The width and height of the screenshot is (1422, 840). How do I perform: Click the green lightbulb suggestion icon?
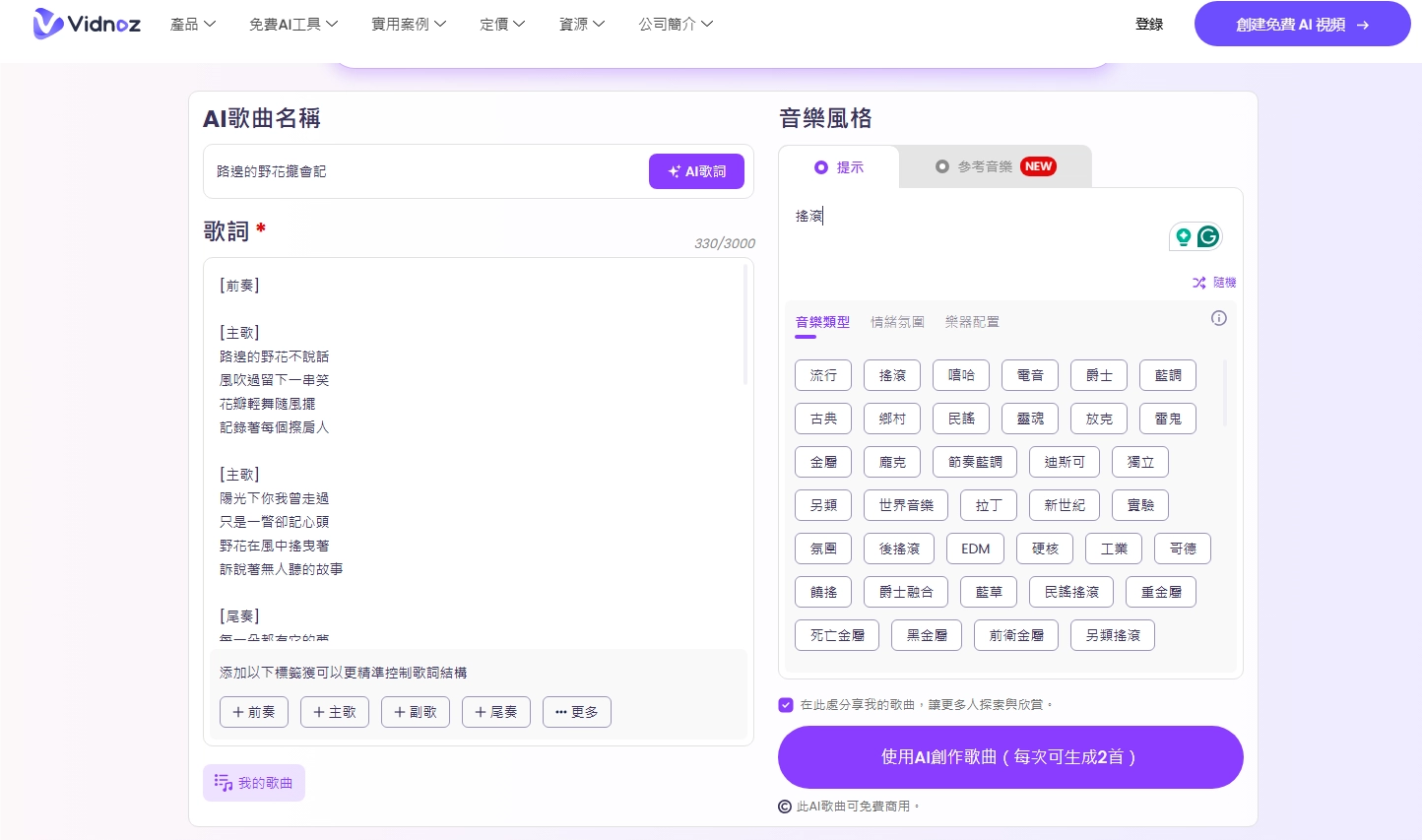click(1183, 236)
